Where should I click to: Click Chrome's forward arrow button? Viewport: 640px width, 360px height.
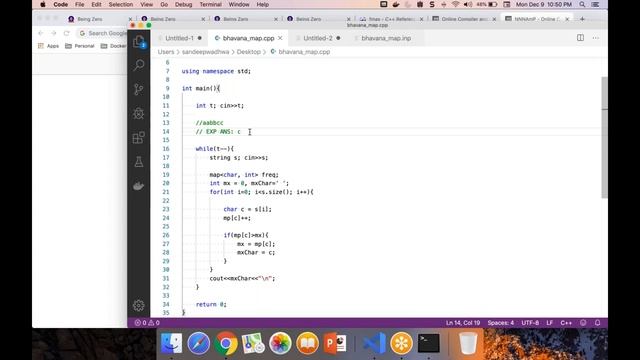(x=53, y=33)
